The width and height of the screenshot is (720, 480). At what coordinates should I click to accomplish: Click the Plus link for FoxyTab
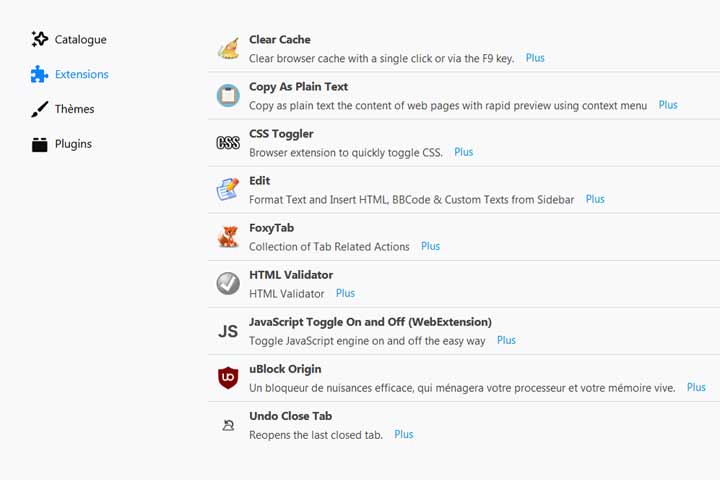430,246
